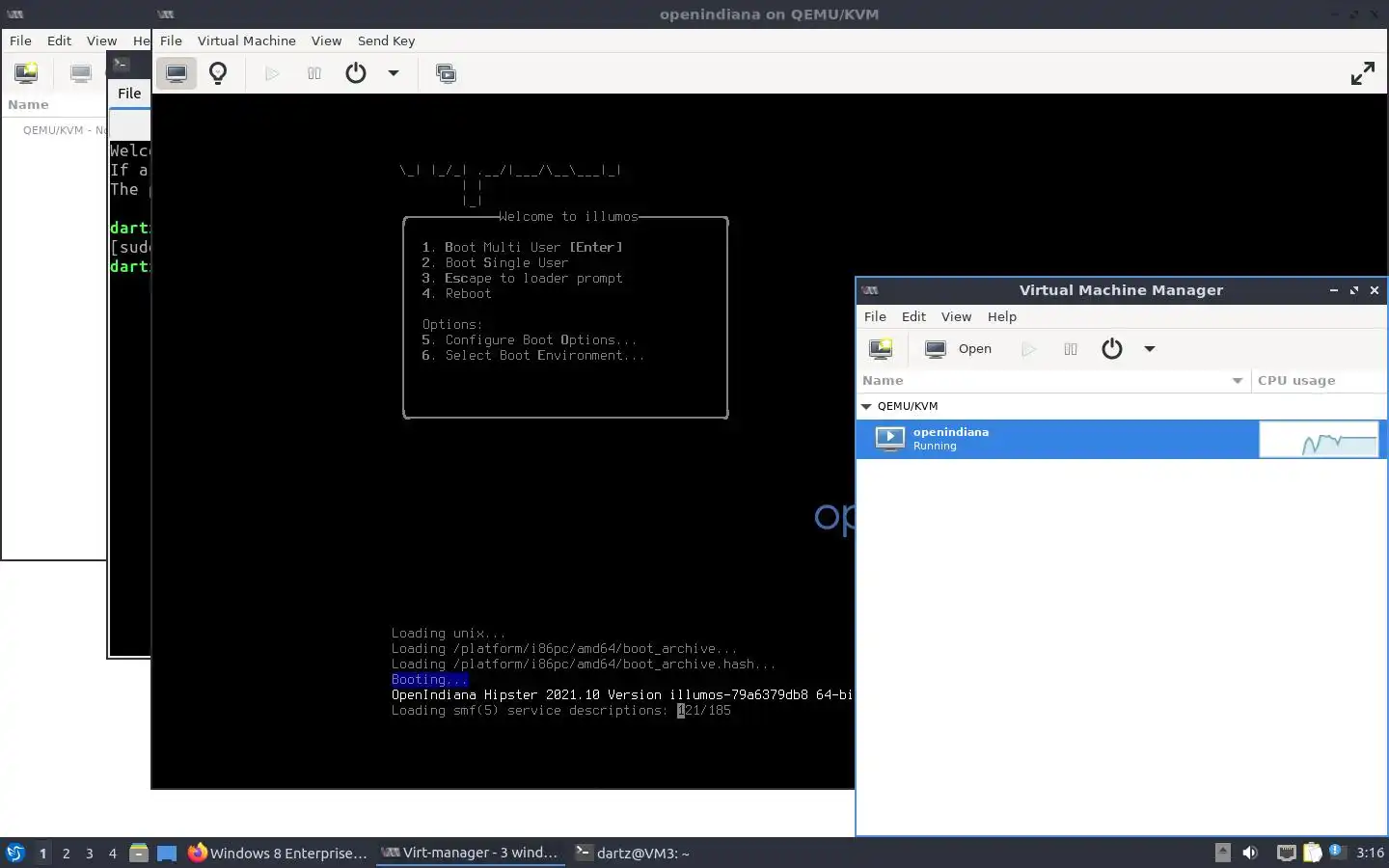
Task: Click new VM icon in front Manager window
Action: point(881,349)
